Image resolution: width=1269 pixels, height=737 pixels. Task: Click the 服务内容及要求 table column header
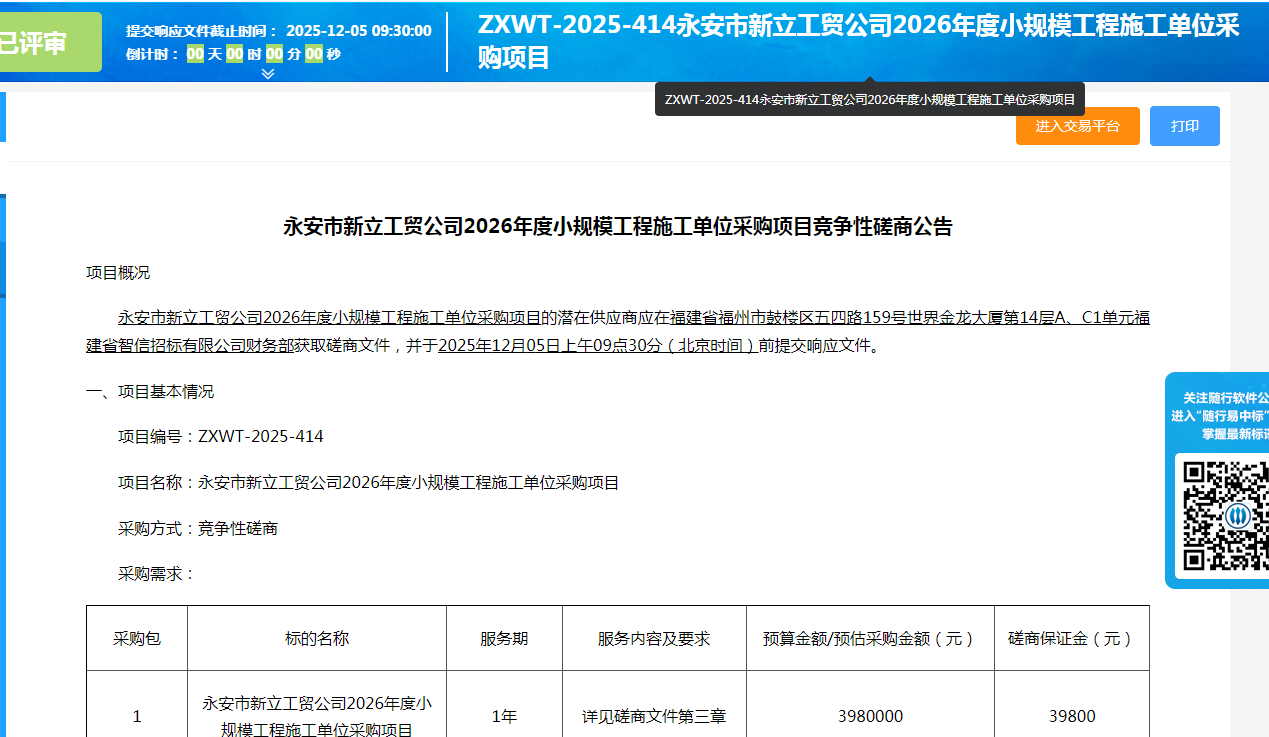(x=654, y=638)
